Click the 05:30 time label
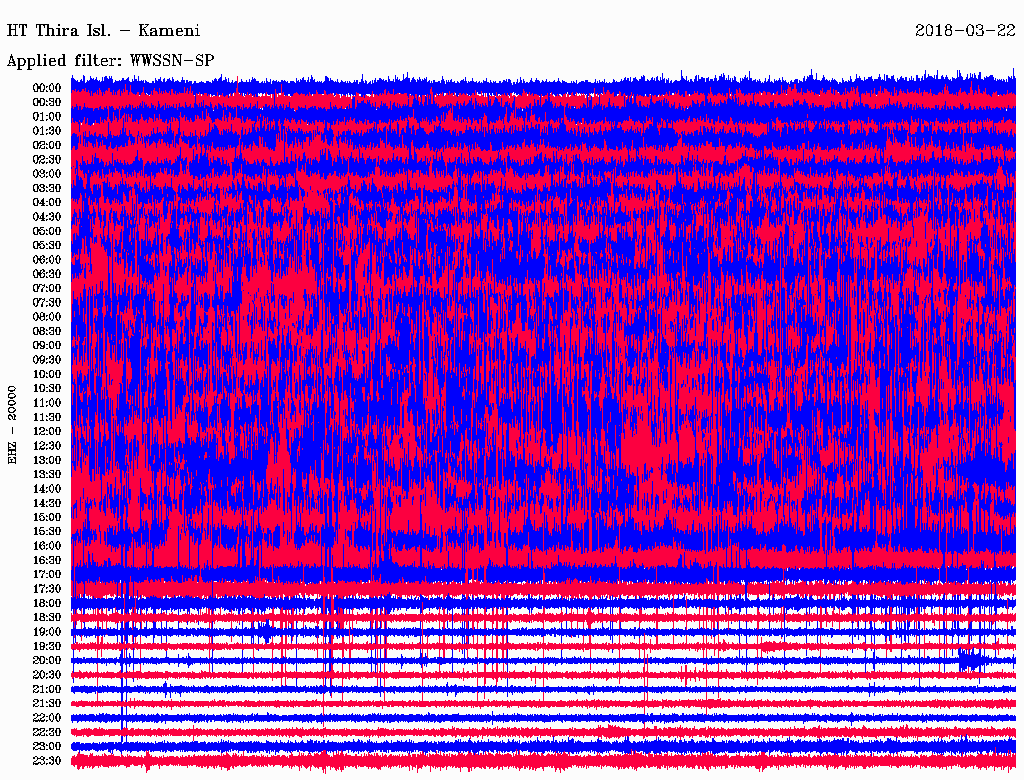1024x780 pixels. point(47,245)
